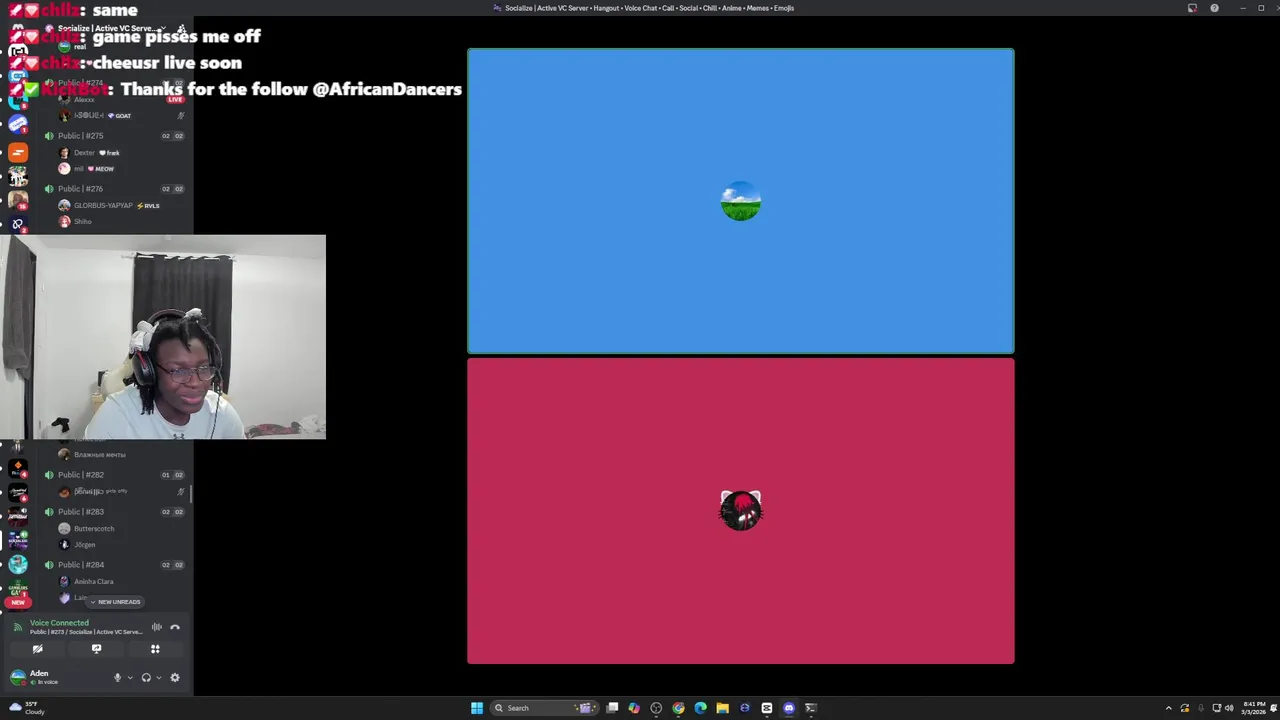Open Microsoft Edge from the taskbar

(700, 708)
